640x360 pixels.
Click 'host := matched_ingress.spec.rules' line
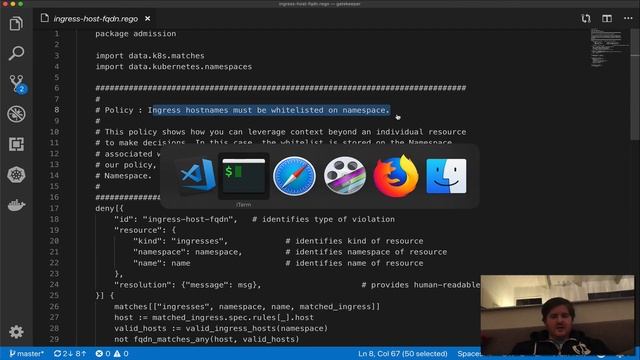click(x=214, y=318)
